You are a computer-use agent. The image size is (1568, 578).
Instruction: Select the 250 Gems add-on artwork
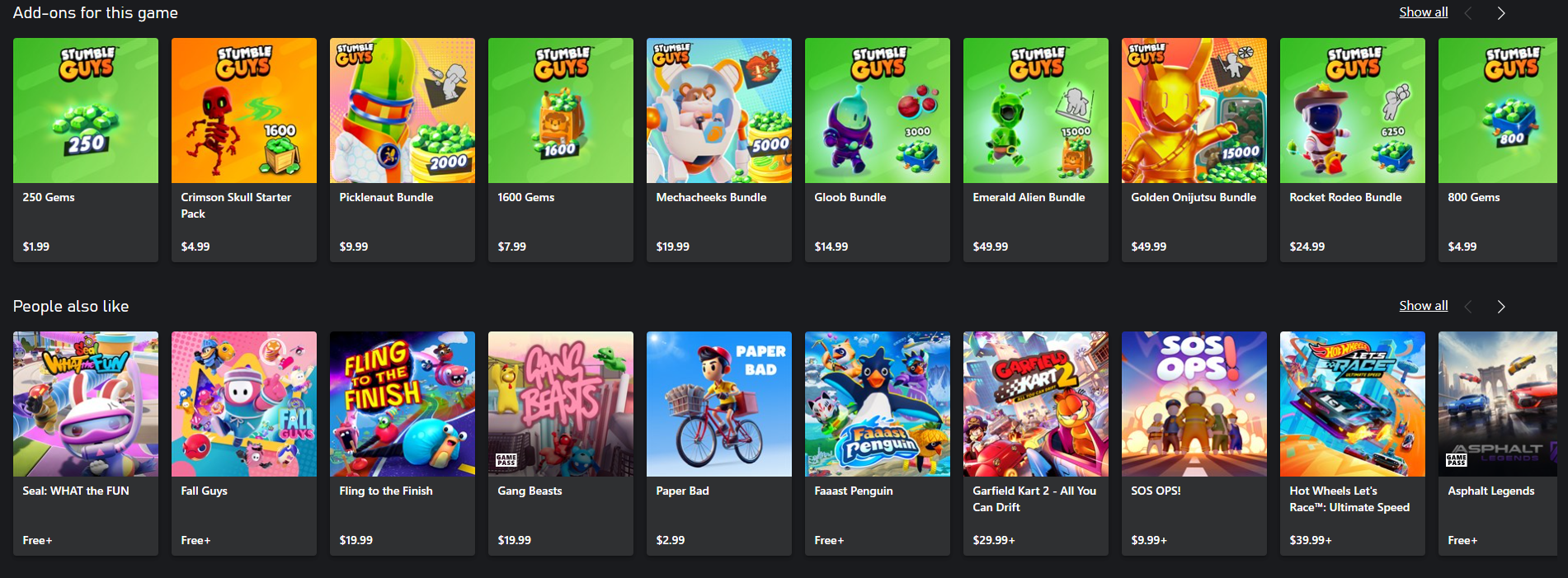pyautogui.click(x=86, y=110)
